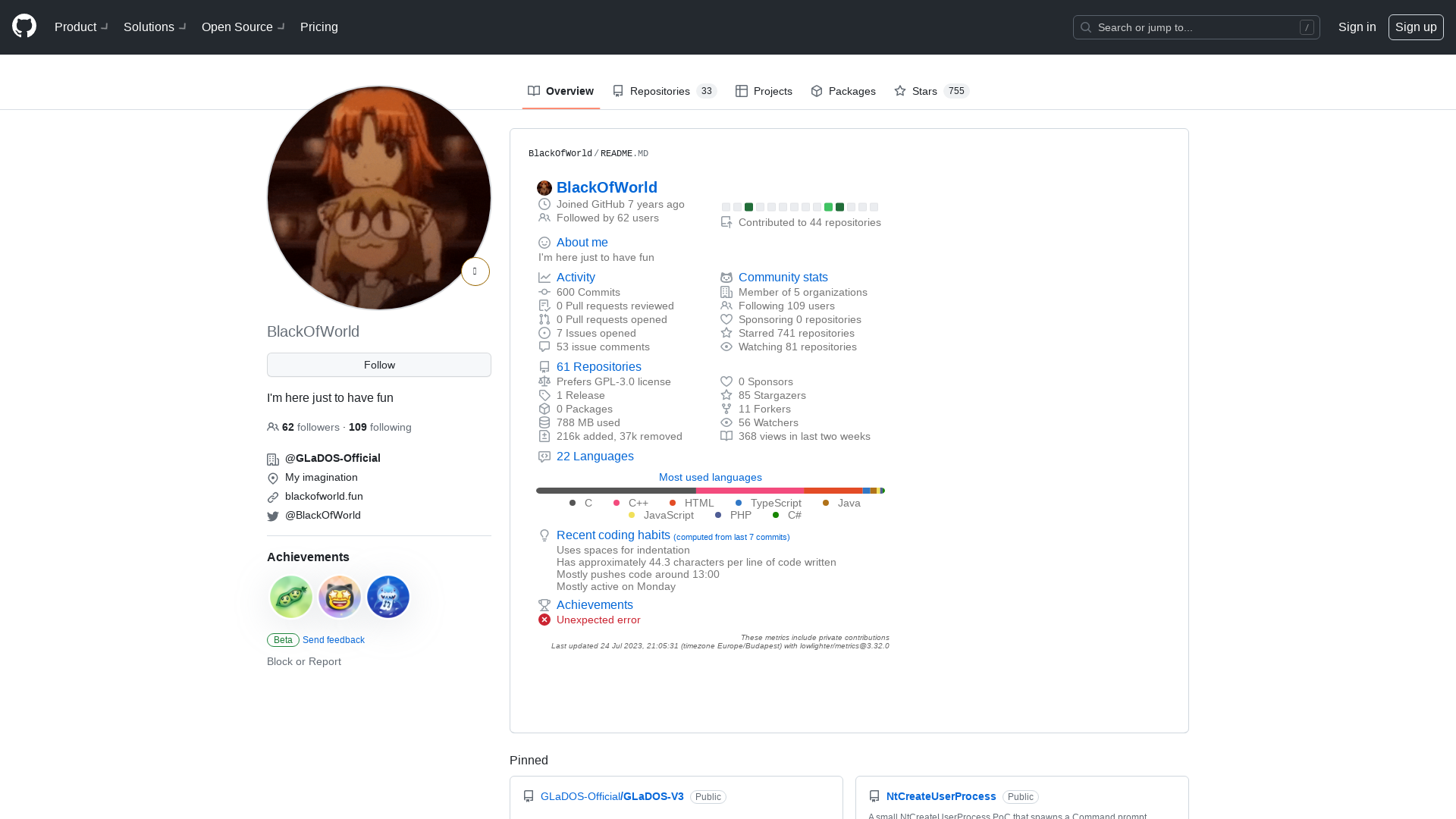Open the GitHub homepage logo

(24, 27)
